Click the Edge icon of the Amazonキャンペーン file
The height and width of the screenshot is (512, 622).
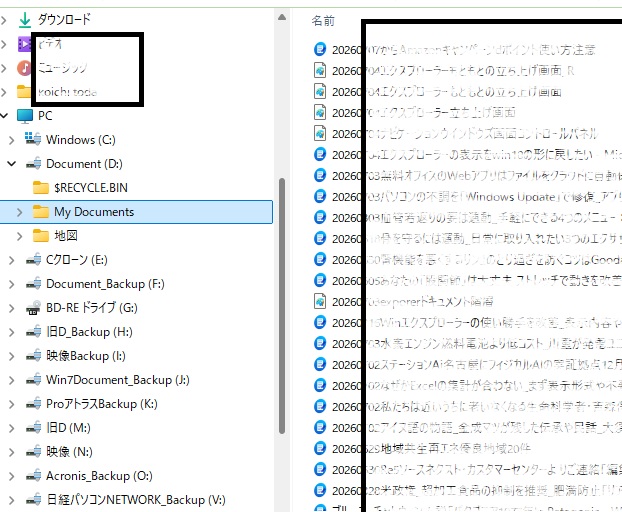tap(320, 49)
